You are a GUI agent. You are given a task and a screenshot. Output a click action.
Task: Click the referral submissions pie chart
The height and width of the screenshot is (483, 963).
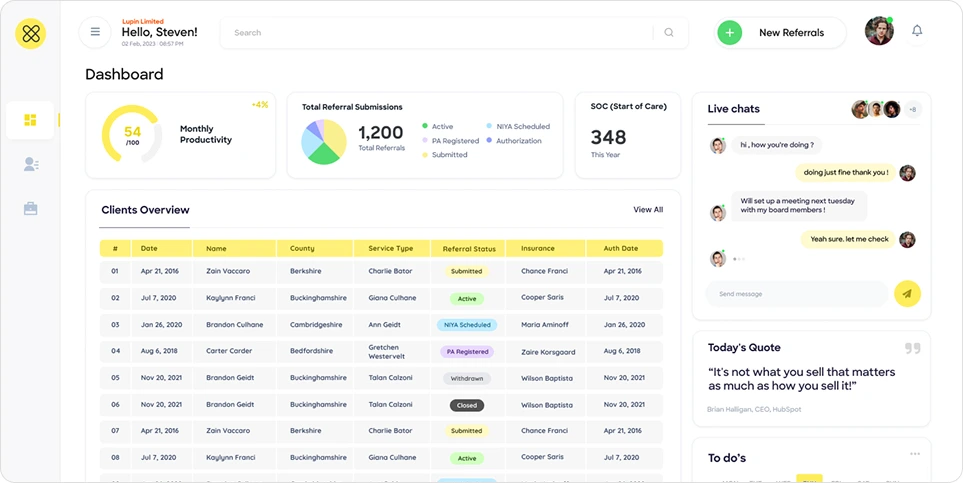[325, 141]
